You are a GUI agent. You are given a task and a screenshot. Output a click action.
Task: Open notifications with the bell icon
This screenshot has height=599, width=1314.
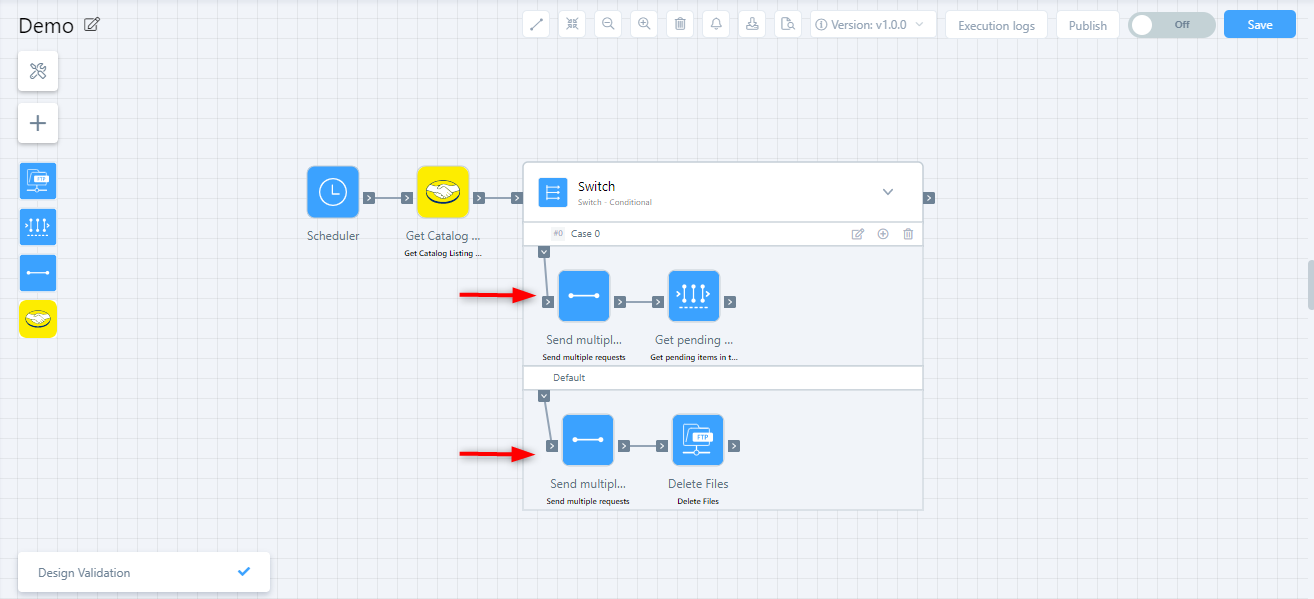[x=716, y=25]
